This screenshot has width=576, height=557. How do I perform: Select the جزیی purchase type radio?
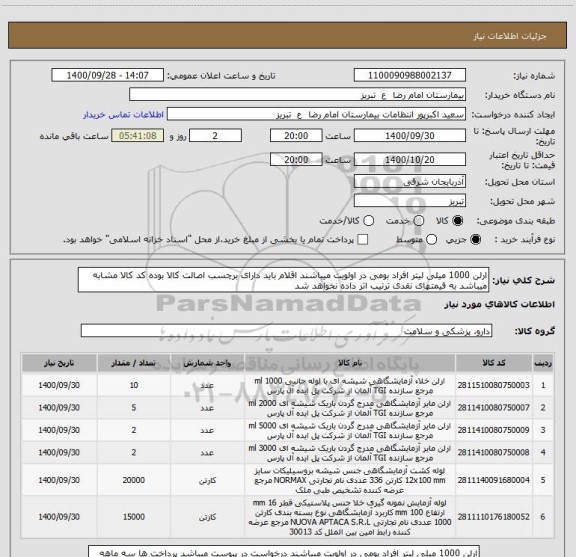[476, 240]
